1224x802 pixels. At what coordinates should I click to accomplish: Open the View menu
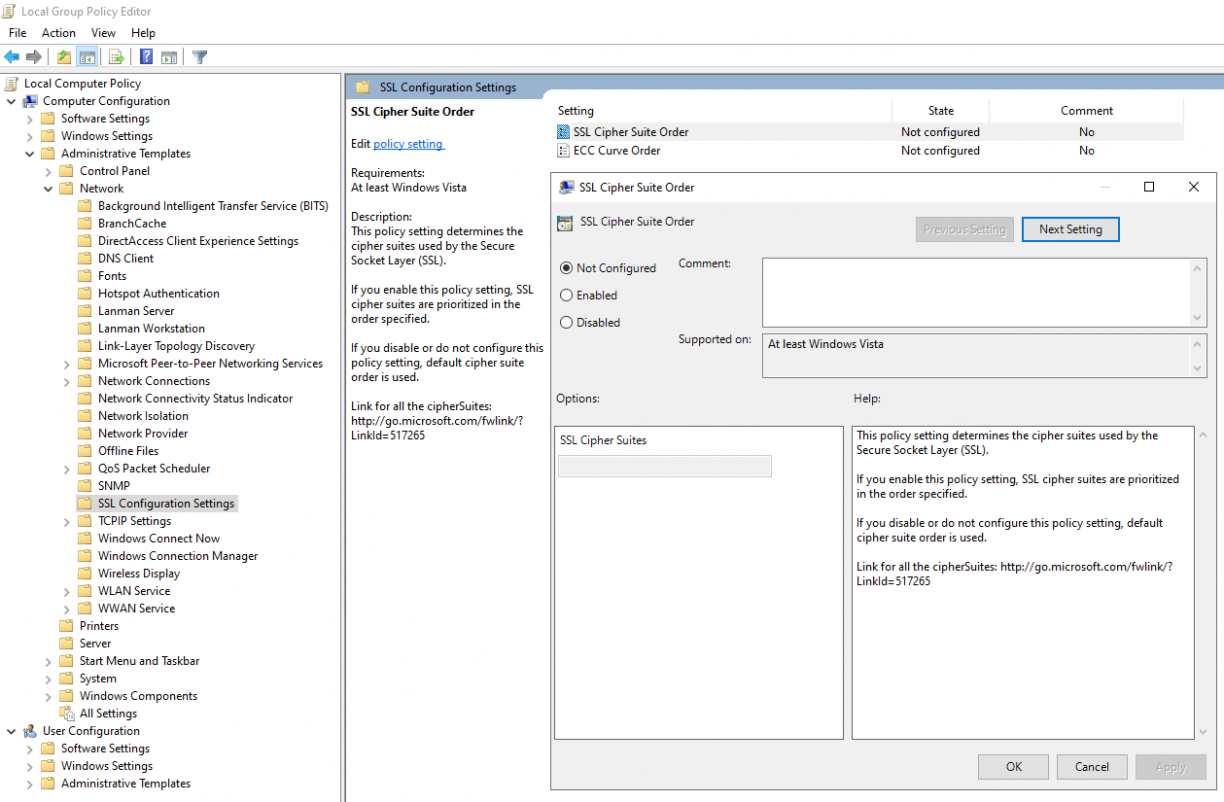pyautogui.click(x=103, y=33)
